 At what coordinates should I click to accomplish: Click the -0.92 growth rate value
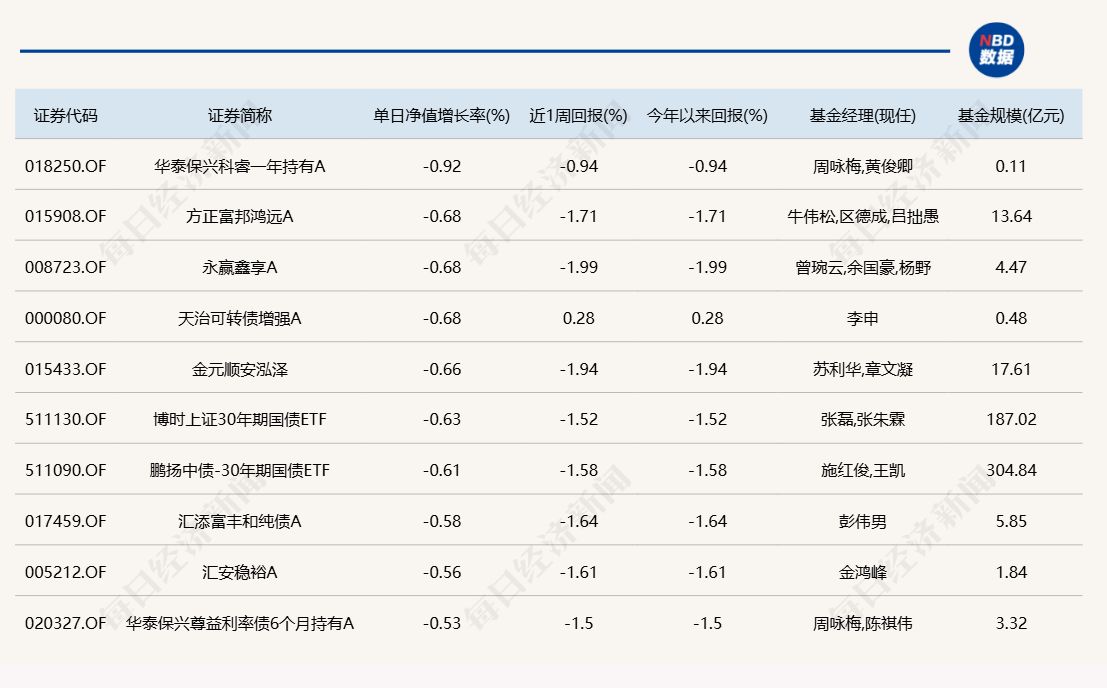[441, 166]
